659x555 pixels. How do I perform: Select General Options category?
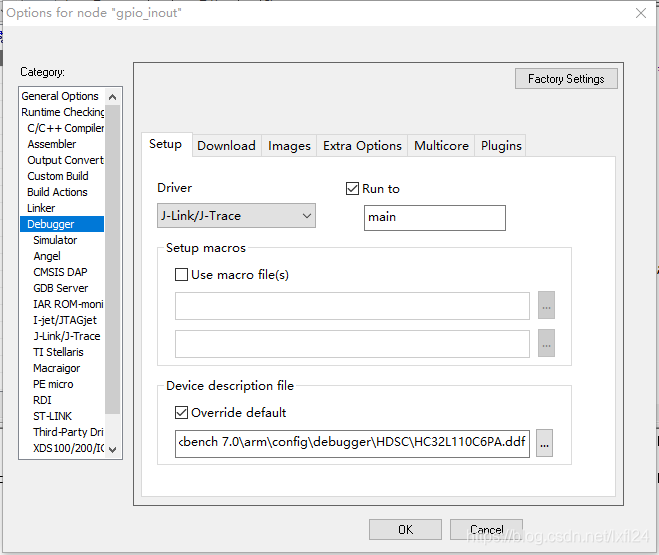coord(60,96)
